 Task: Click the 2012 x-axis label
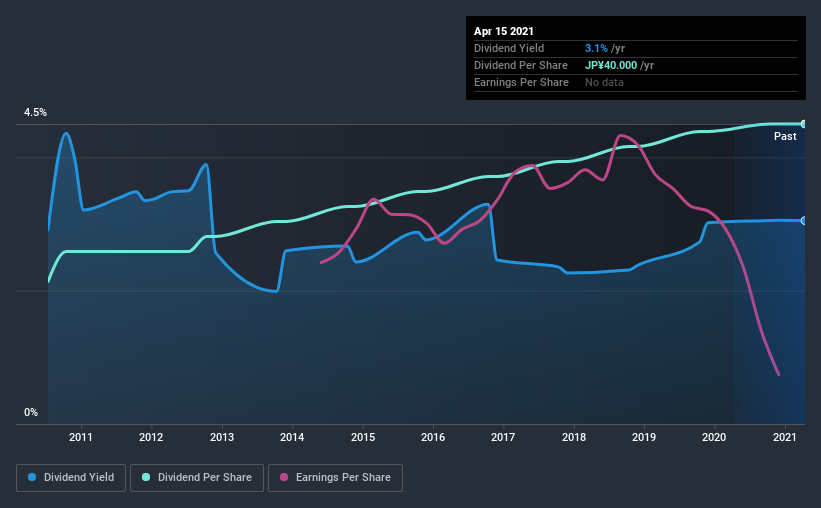[x=151, y=437]
